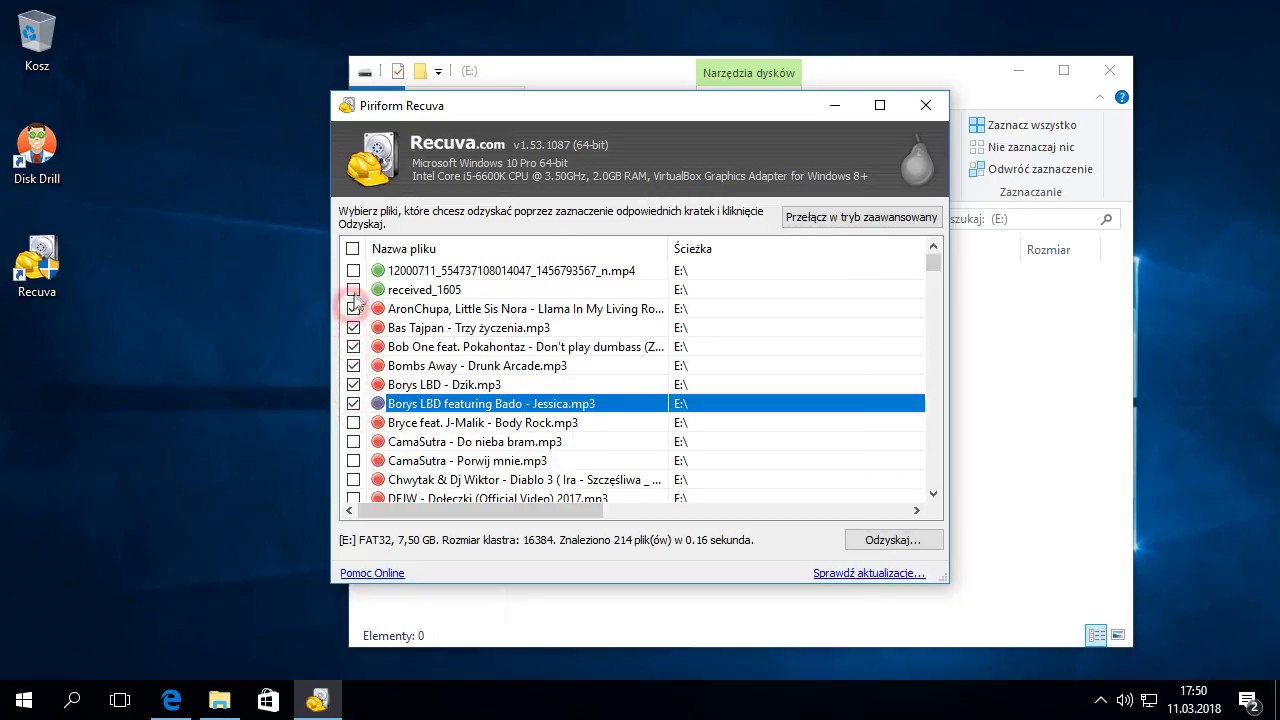Click Odzyskaj... recover button
Viewport: 1280px width, 720px height.
(x=893, y=540)
